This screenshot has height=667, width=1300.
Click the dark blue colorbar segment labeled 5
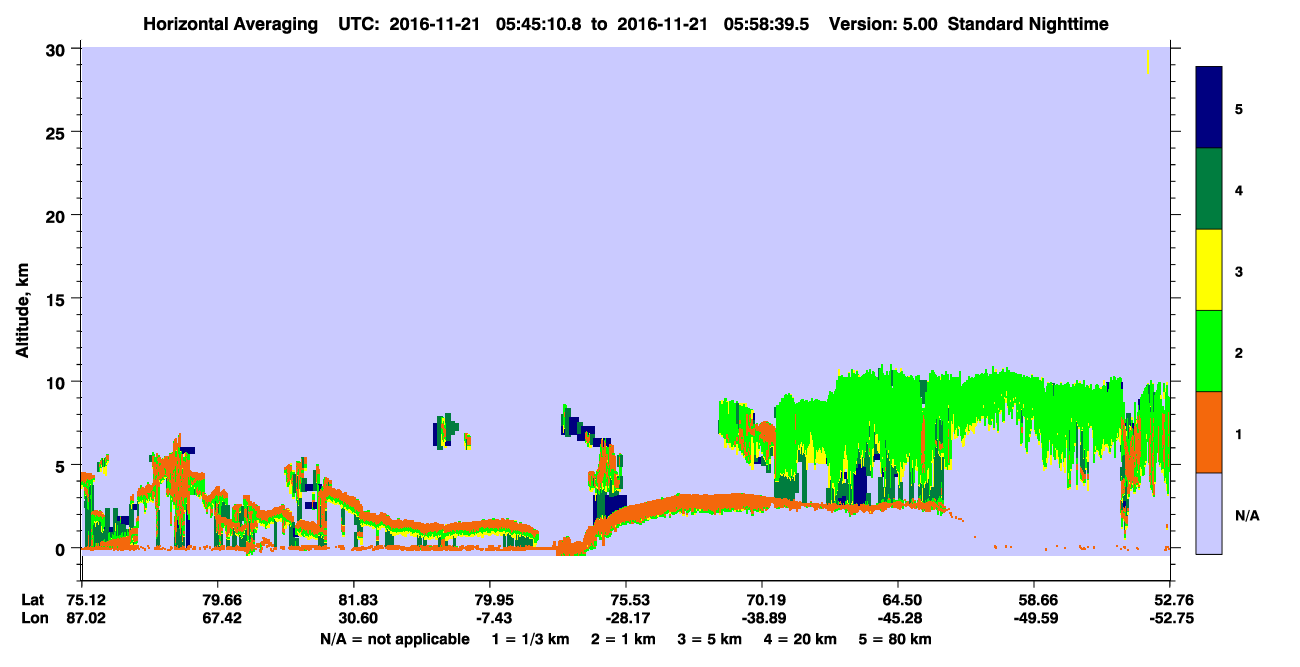coord(1209,108)
